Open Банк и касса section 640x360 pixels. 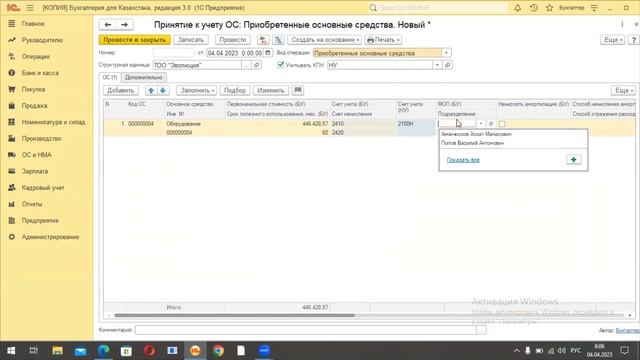(x=40, y=73)
